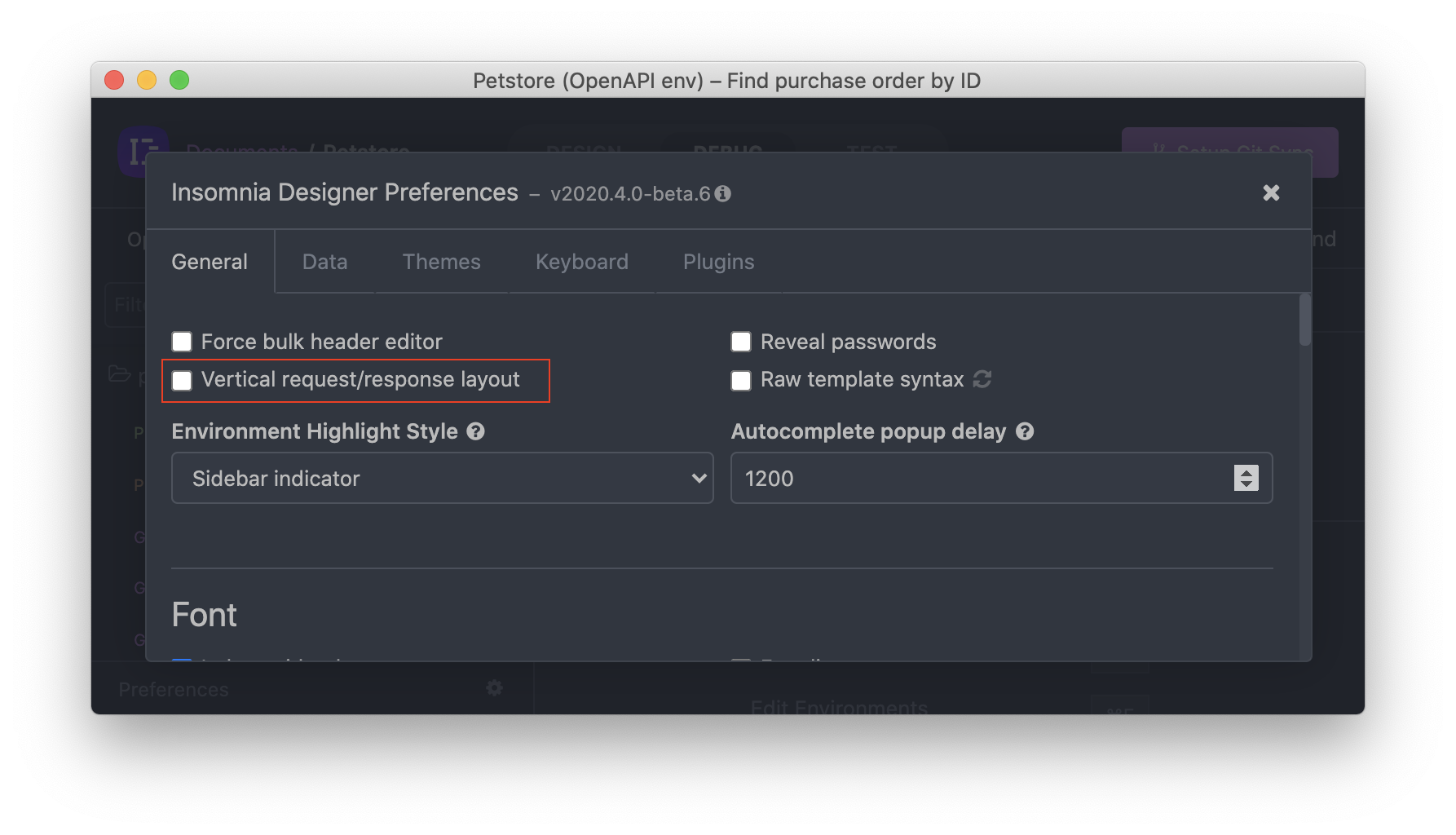Click the preferences dialog vertical scrollbar
The image size is (1456, 835).
coord(1304,320)
